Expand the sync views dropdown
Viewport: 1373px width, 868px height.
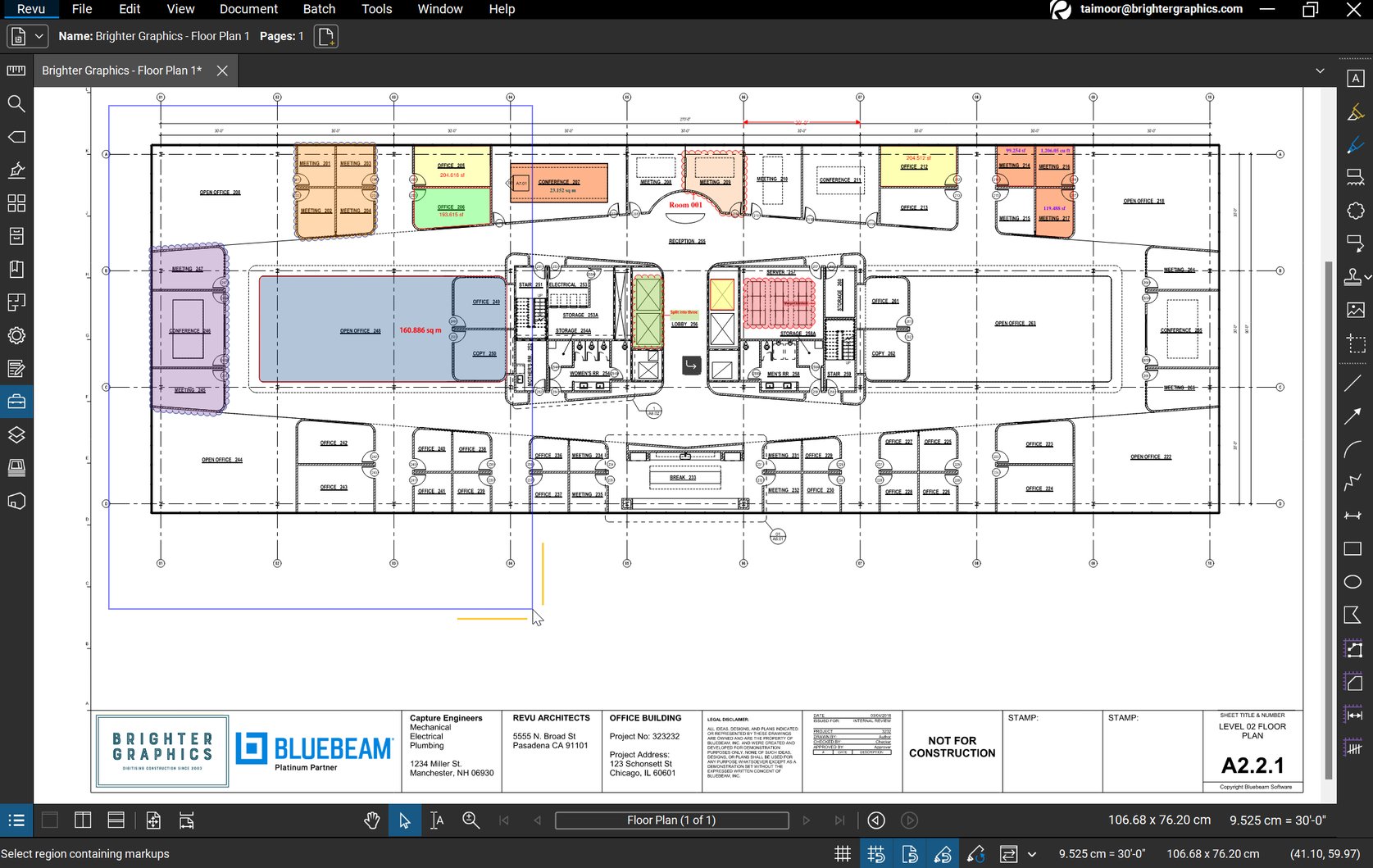click(x=1032, y=853)
